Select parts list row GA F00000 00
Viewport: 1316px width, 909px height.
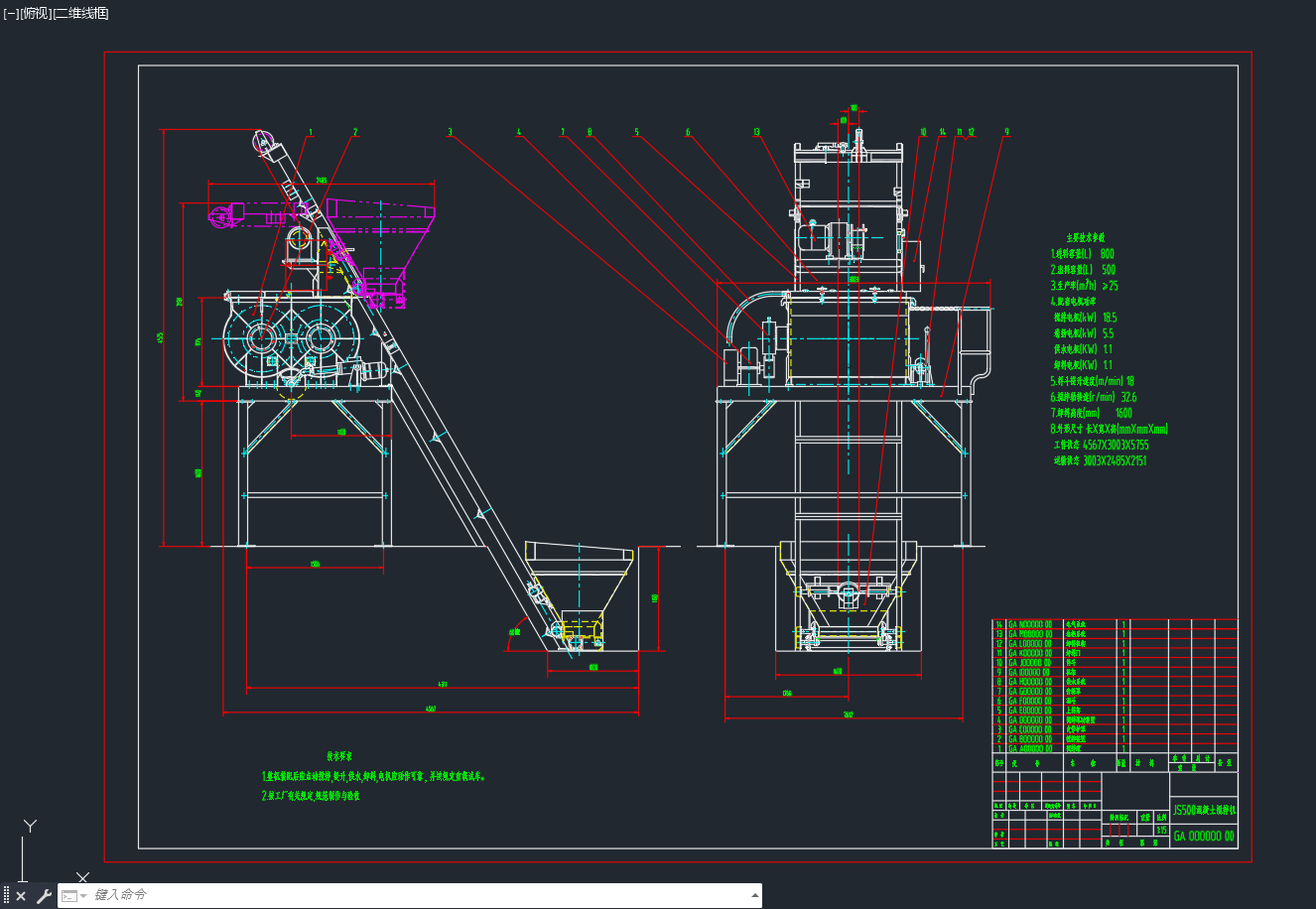coord(1115,701)
